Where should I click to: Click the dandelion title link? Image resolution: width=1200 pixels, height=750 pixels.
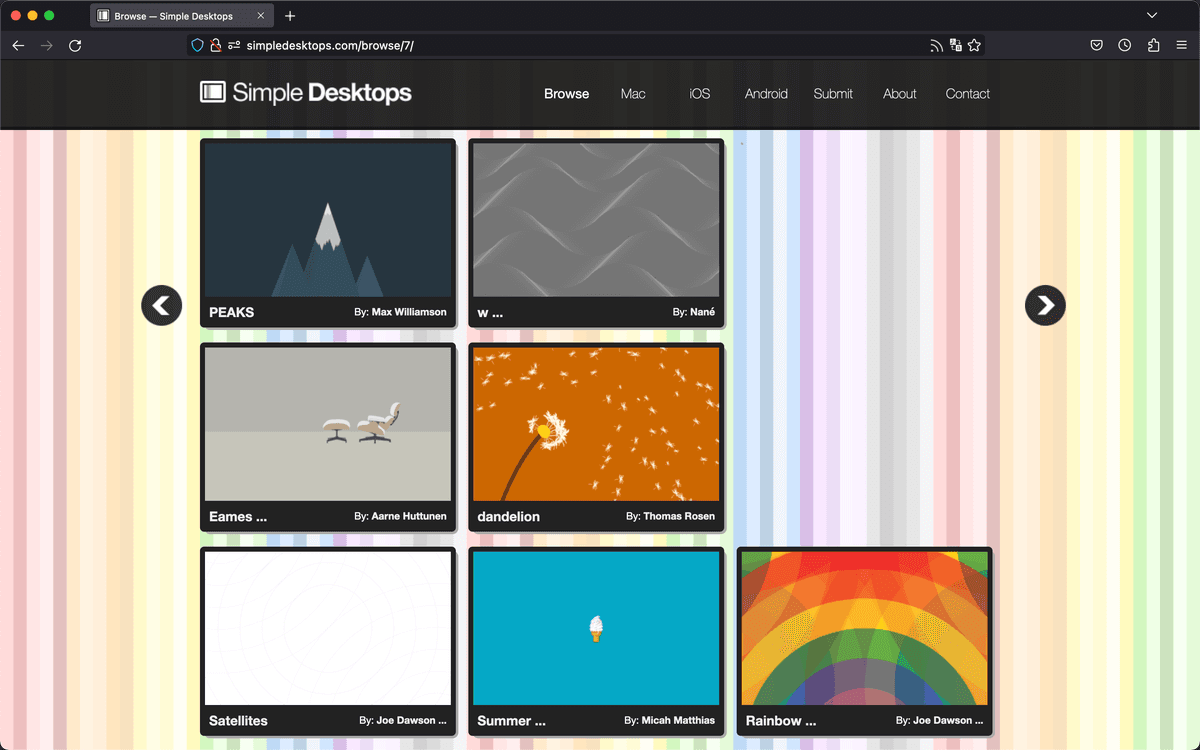tap(509, 517)
